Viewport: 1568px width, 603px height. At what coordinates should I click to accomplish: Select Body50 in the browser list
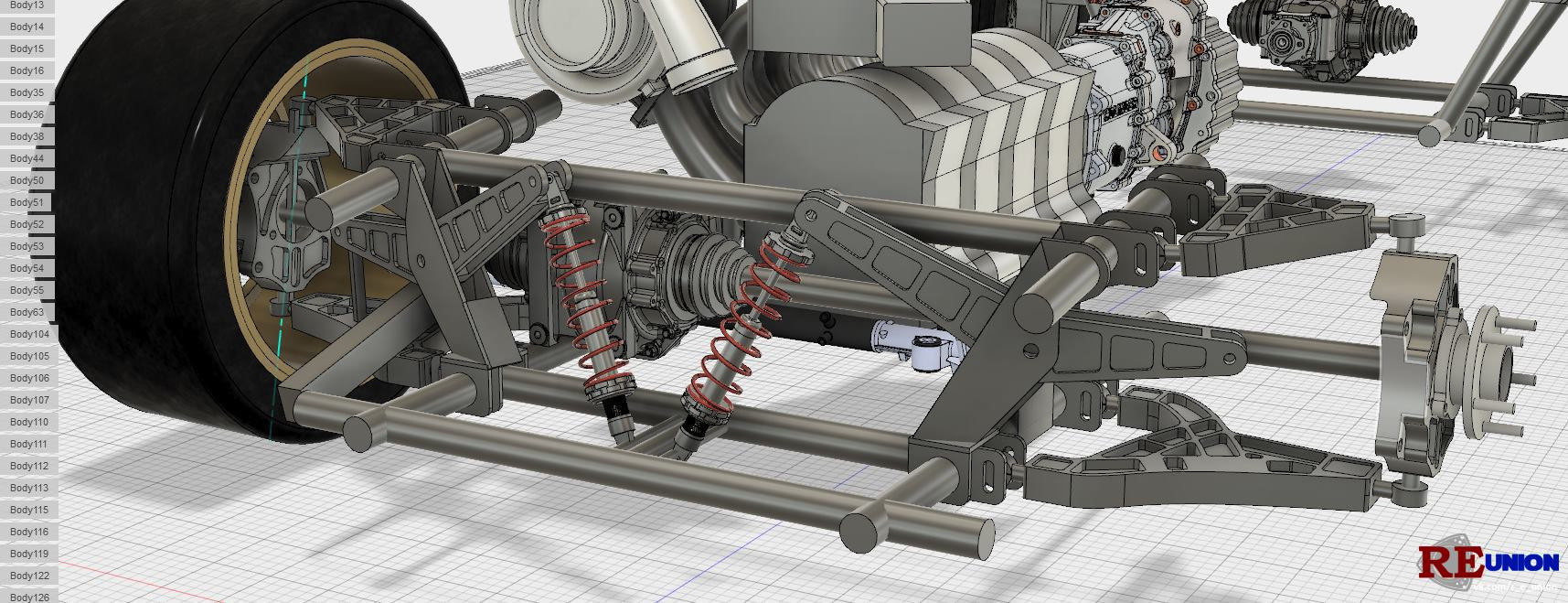pos(27,180)
